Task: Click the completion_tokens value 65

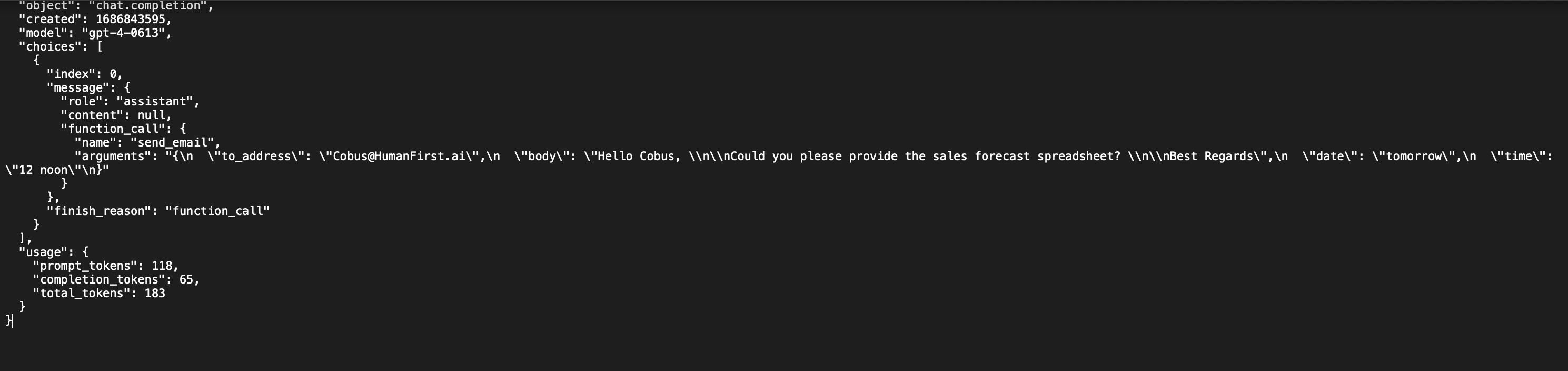Action: click(186, 280)
